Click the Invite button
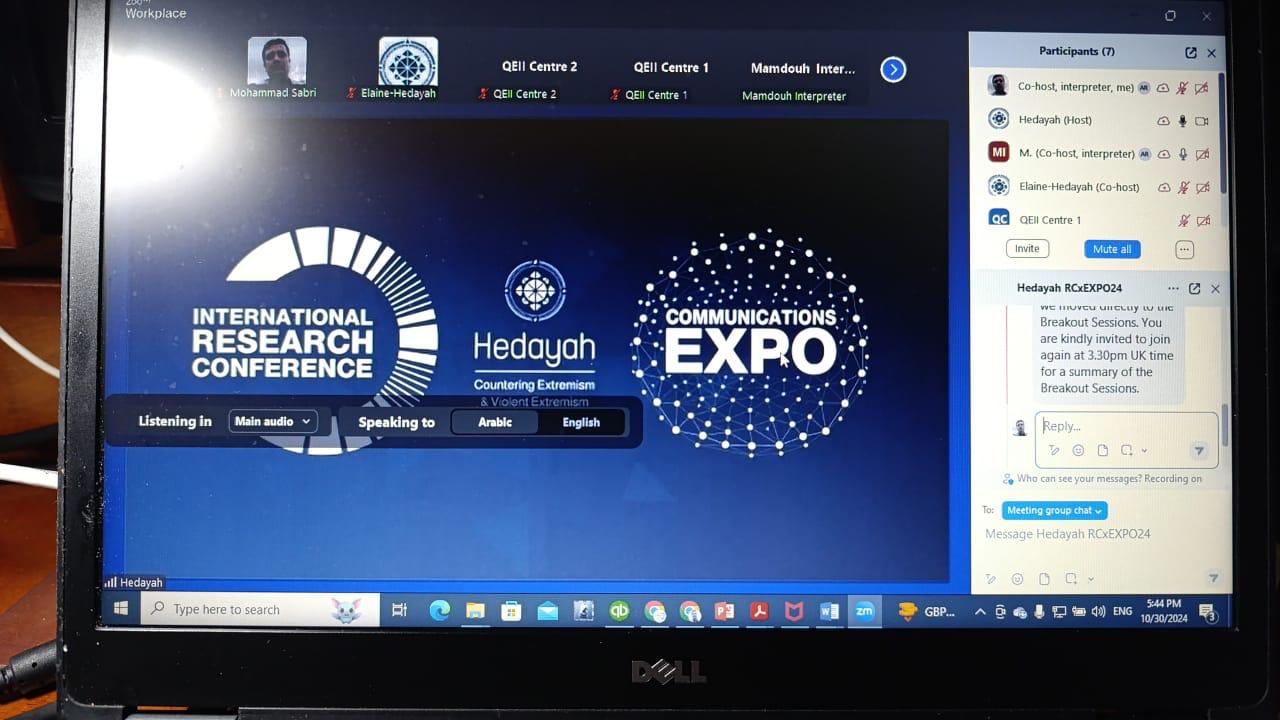This screenshot has height=720, width=1280. [1027, 249]
